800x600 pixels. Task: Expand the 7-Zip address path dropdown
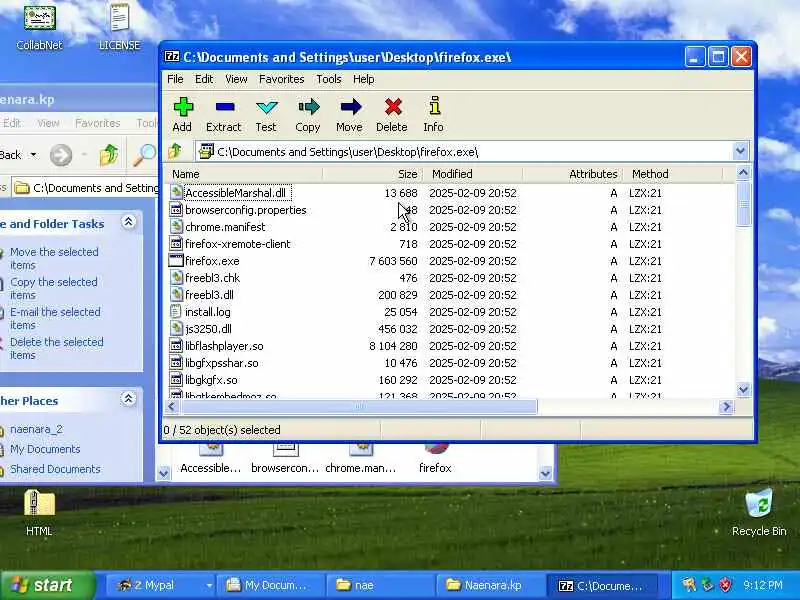(740, 151)
